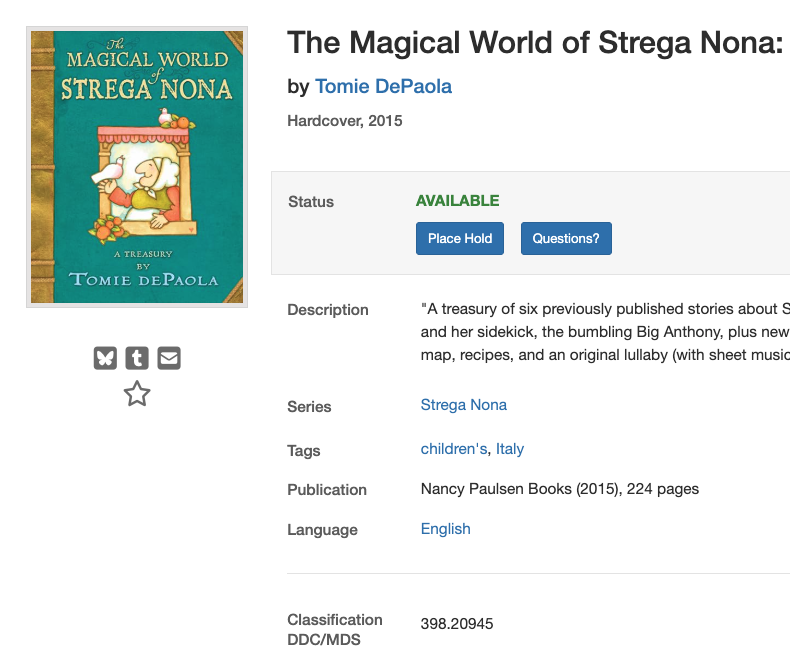Screen dimensions: 790x663
Task: Select the AVAILABLE status text
Action: click(457, 201)
